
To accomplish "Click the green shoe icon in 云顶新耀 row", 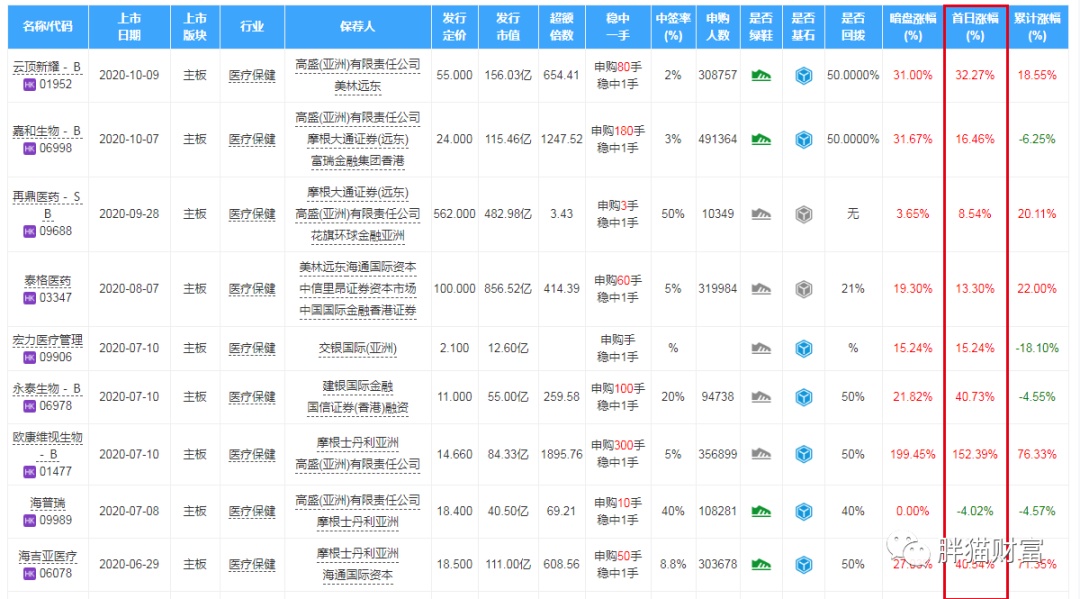I will click(761, 75).
